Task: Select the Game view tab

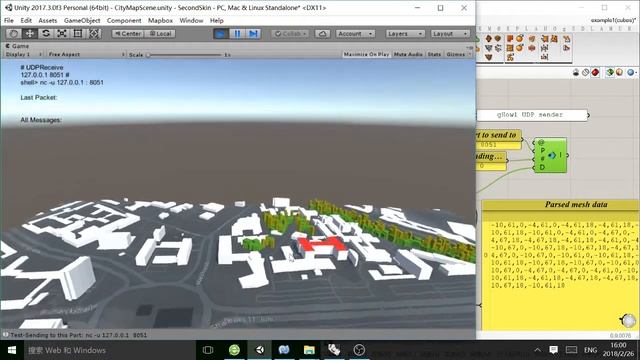Action: click(17, 46)
